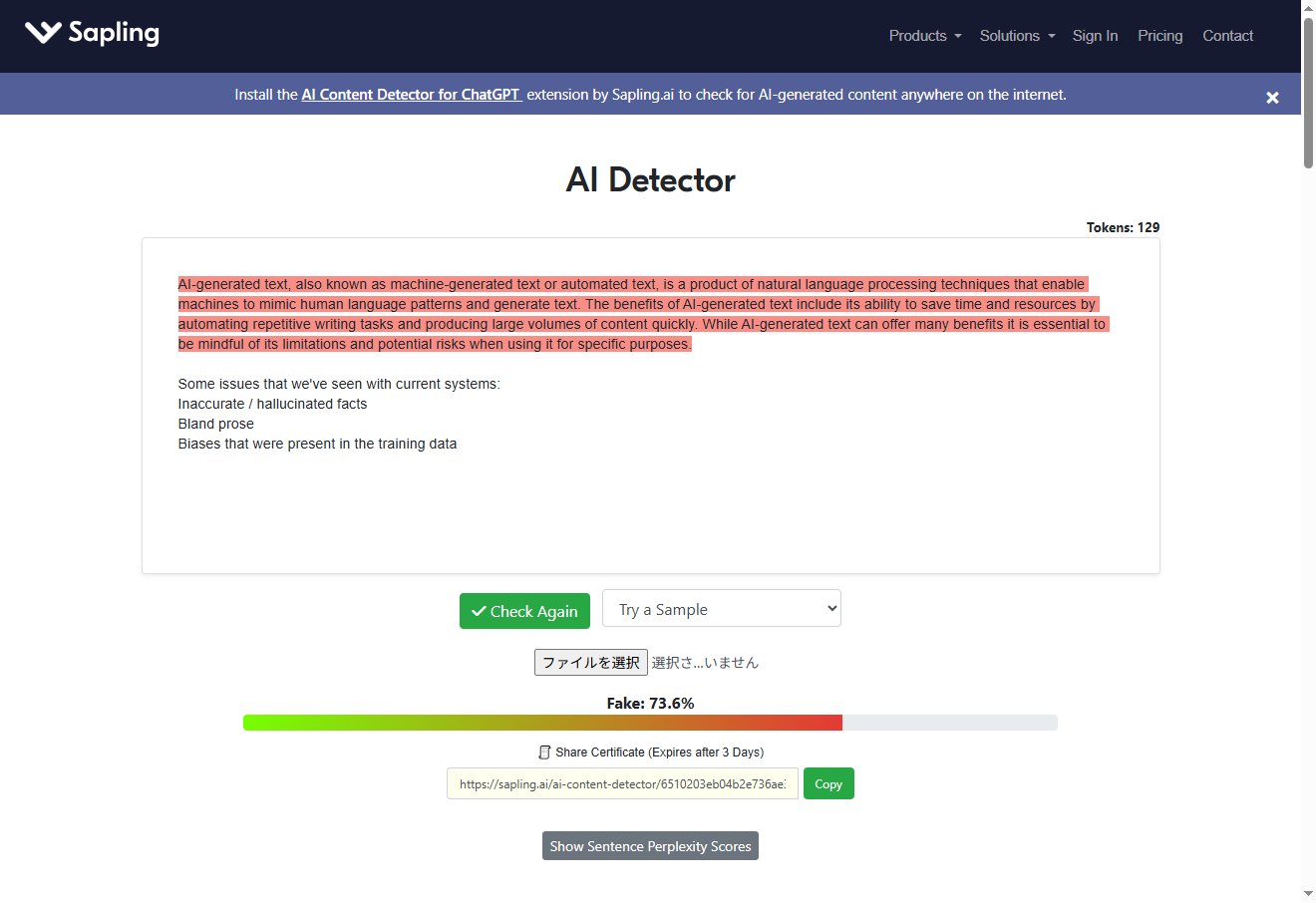The image size is (1316, 903).
Task: Choose a file with the file select button
Action: pyautogui.click(x=591, y=663)
